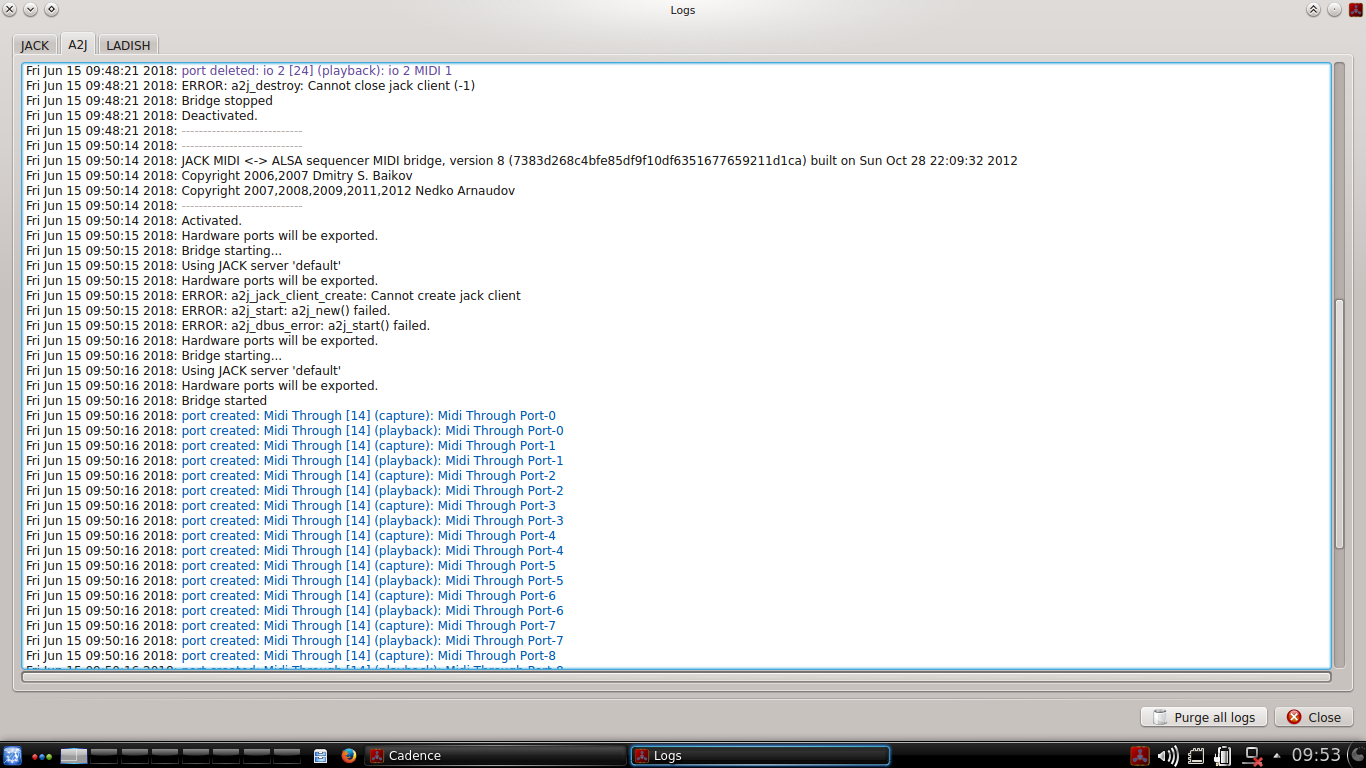
Task: Click the '(capture): Midi Through Port-4' line
Action: click(291, 536)
